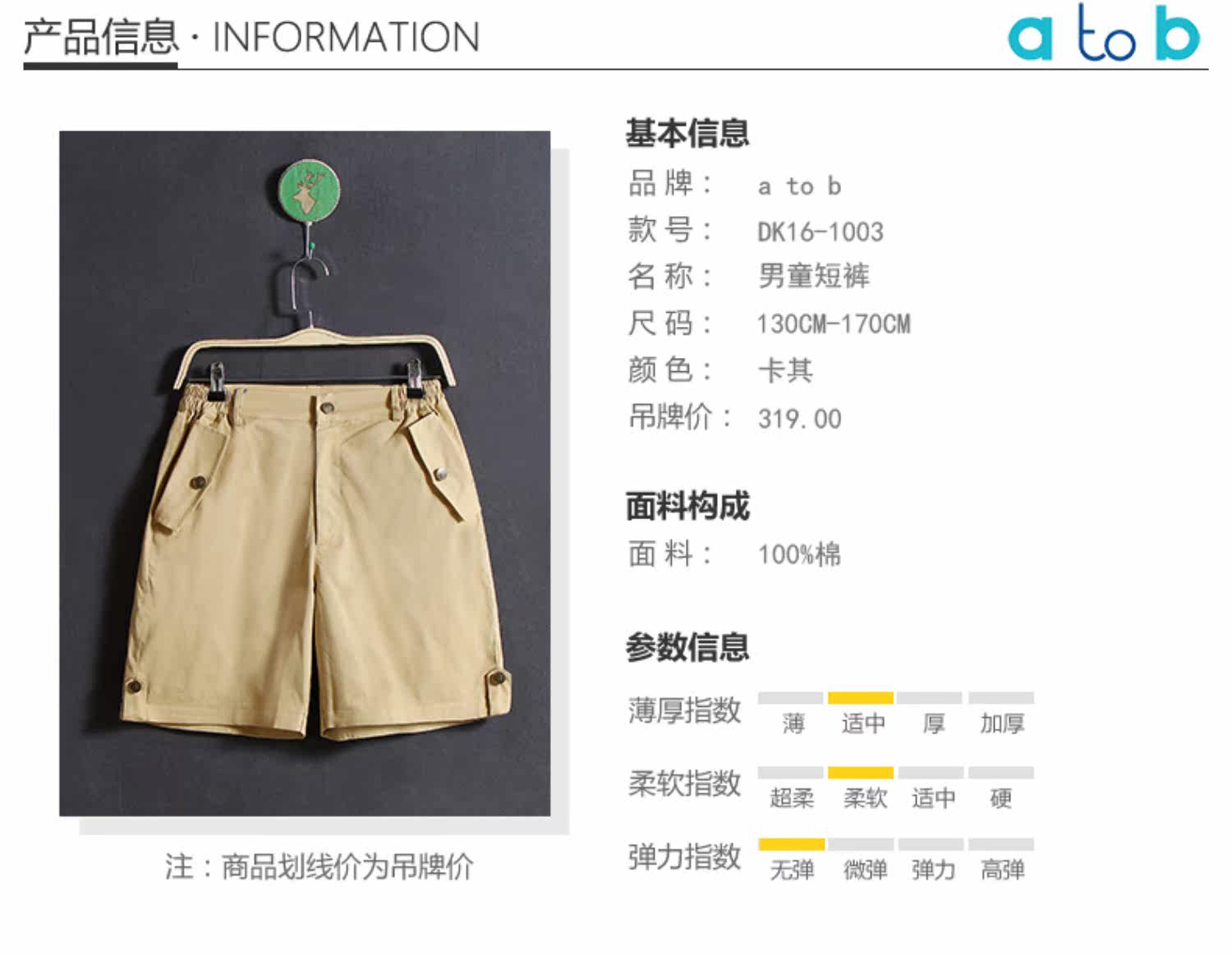The height and width of the screenshot is (955, 1232).
Task: Open the khaki shorts product photo
Action: click(x=305, y=473)
